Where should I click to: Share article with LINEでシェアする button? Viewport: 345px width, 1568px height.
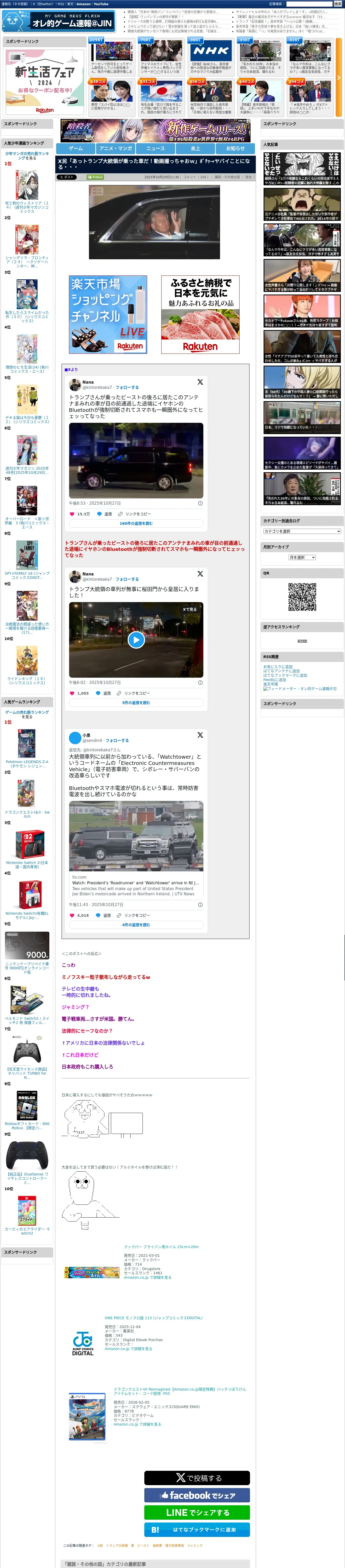pyautogui.click(x=197, y=1513)
